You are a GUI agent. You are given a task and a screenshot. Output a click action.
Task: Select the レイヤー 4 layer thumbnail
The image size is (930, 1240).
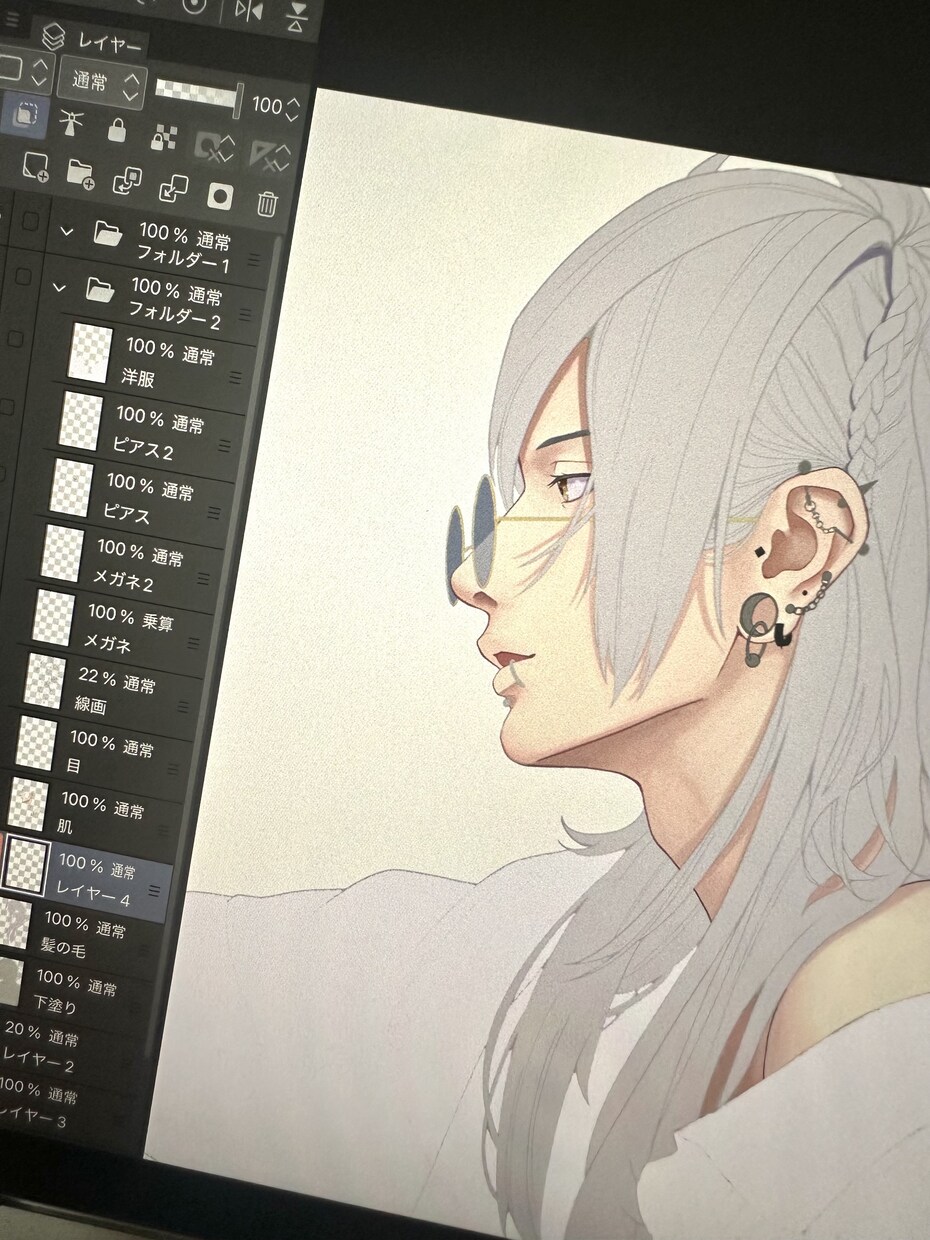point(25,865)
